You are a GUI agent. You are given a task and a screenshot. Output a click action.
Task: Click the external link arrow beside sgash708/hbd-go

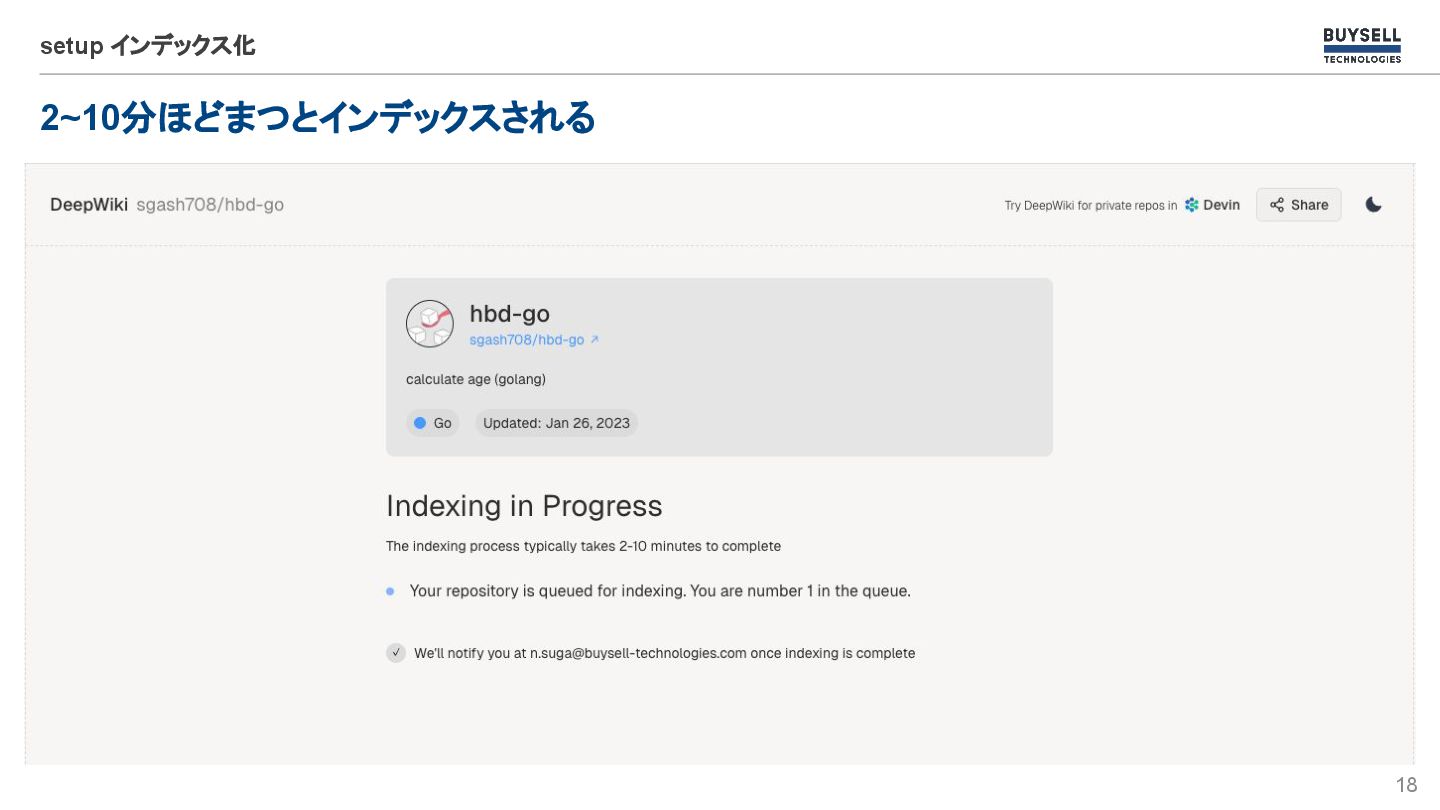[594, 340]
